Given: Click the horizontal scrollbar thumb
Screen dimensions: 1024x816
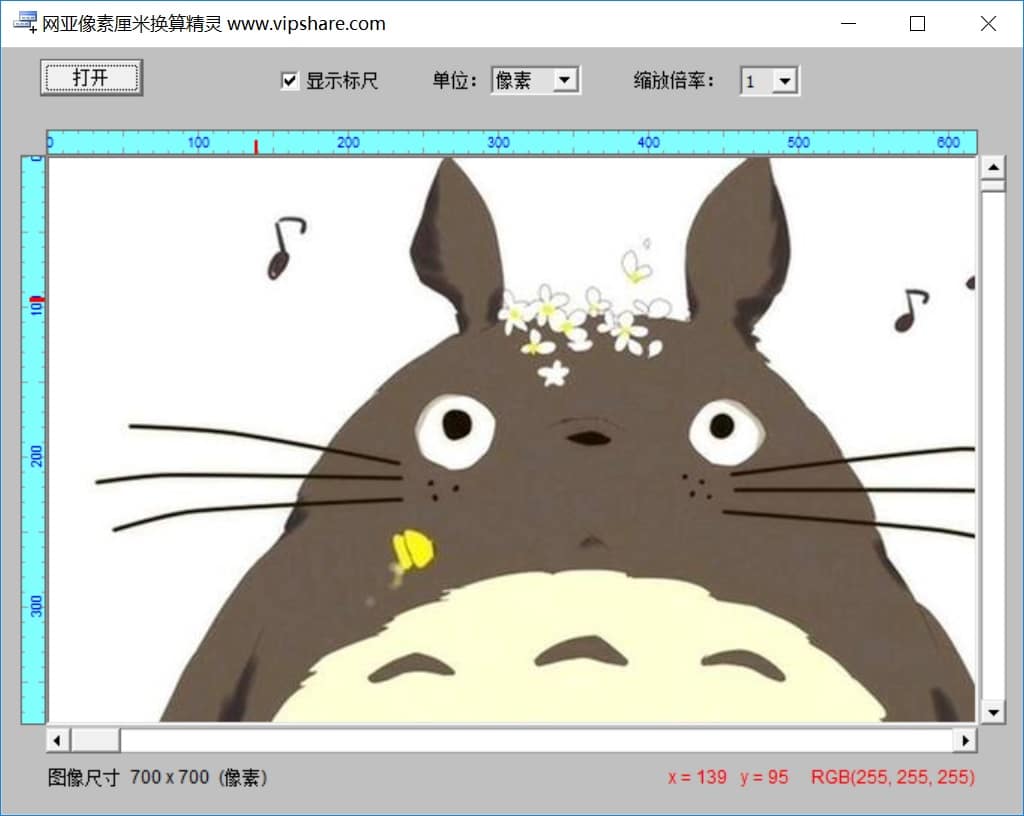Looking at the screenshot, I should [95, 740].
